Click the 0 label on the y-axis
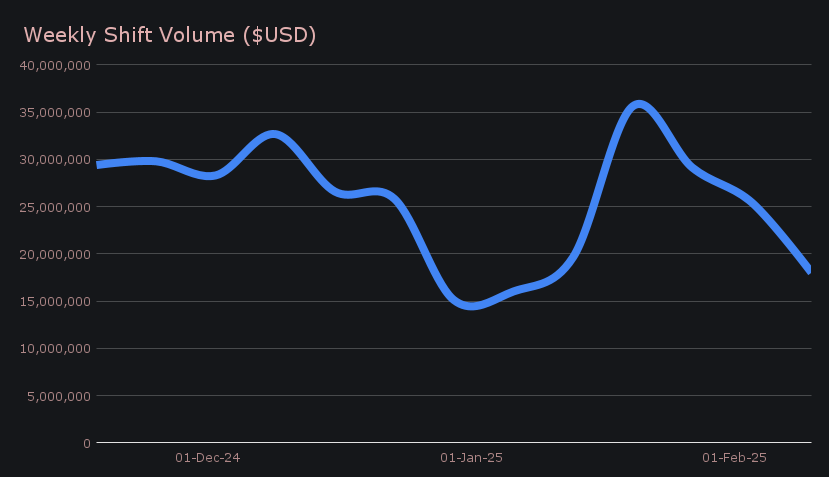The width and height of the screenshot is (829, 477). (x=86, y=443)
